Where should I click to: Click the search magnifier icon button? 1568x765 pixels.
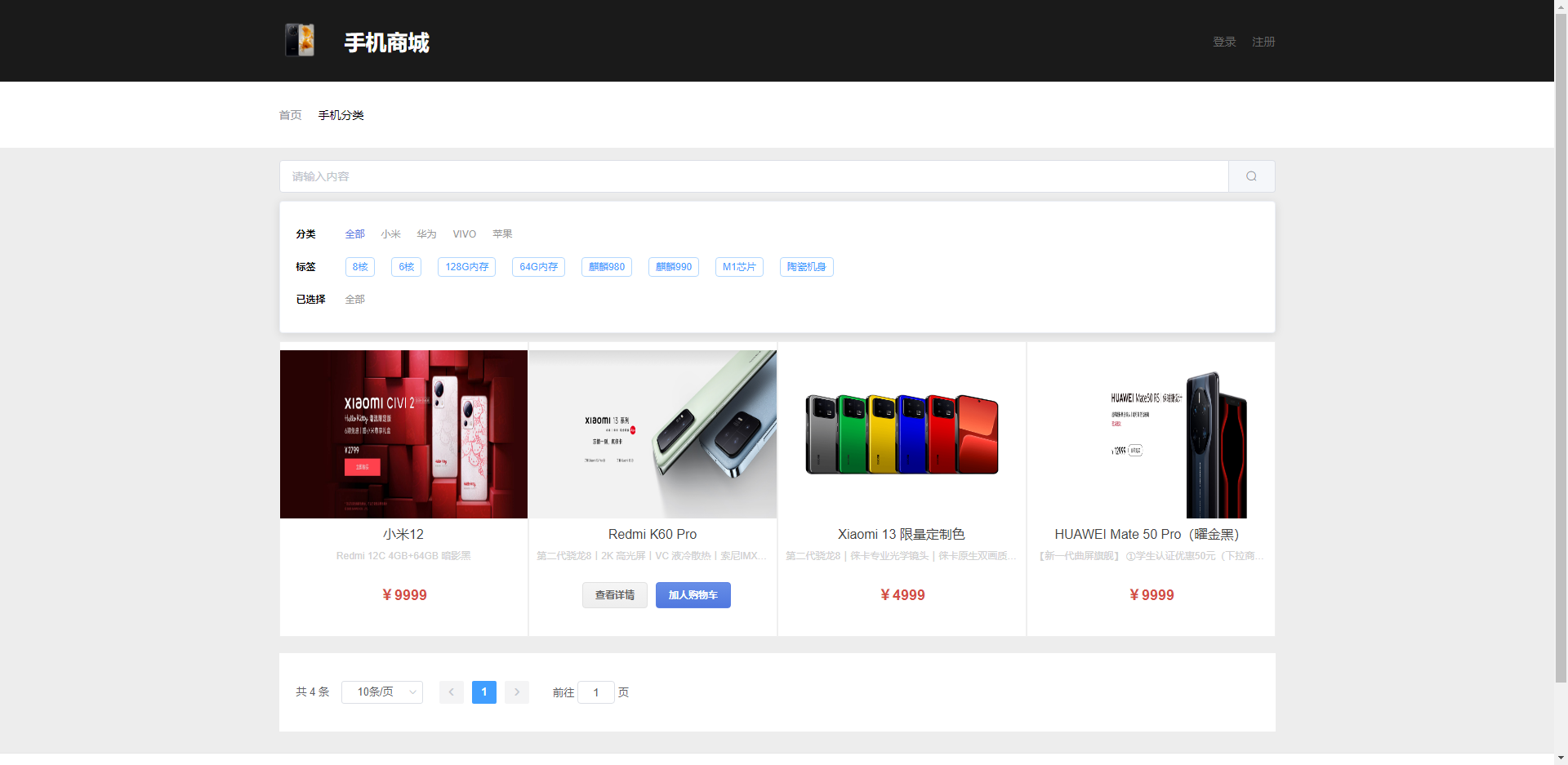click(1251, 176)
